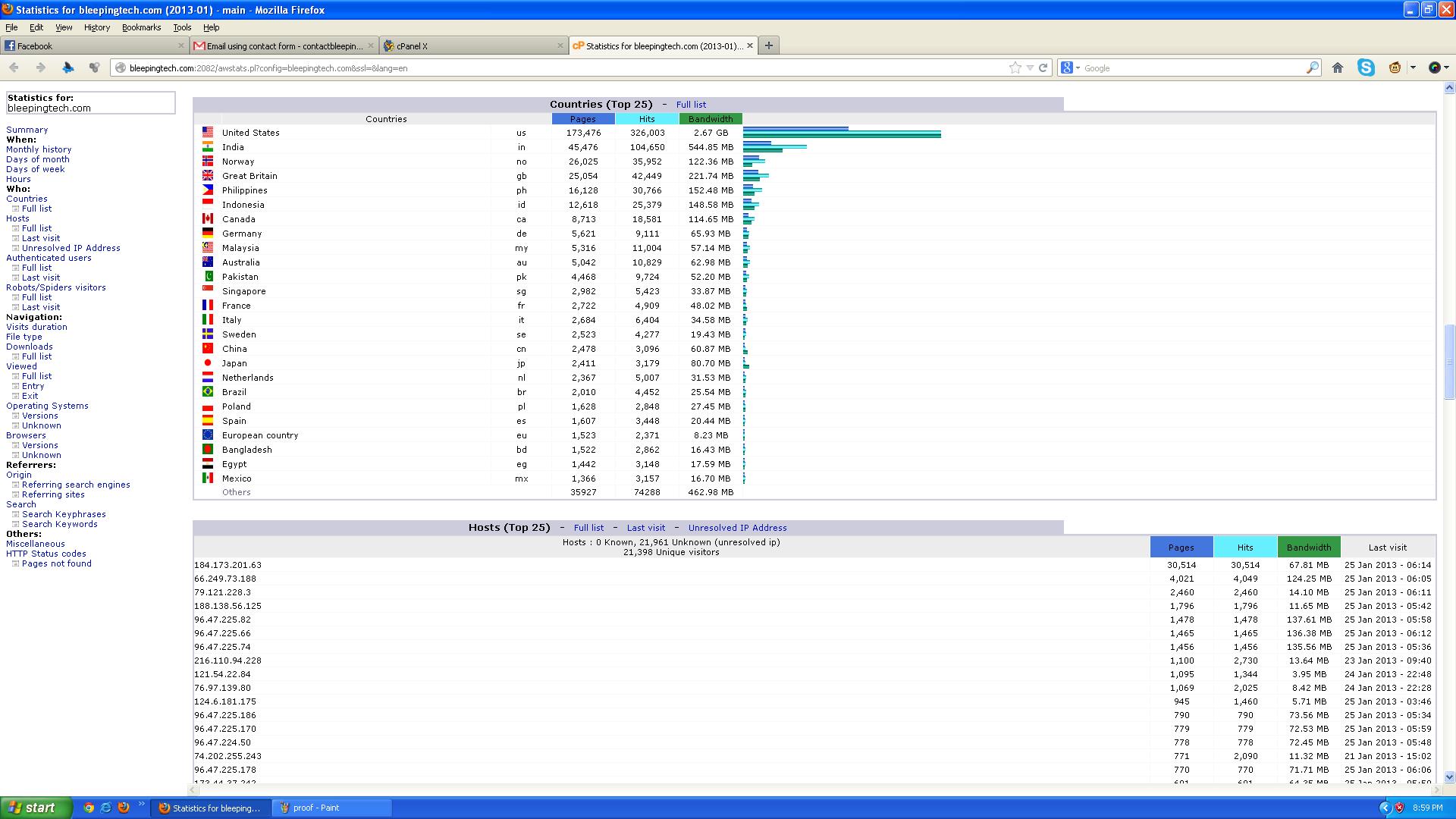Click the reload page icon
1456x819 pixels.
tap(1043, 67)
